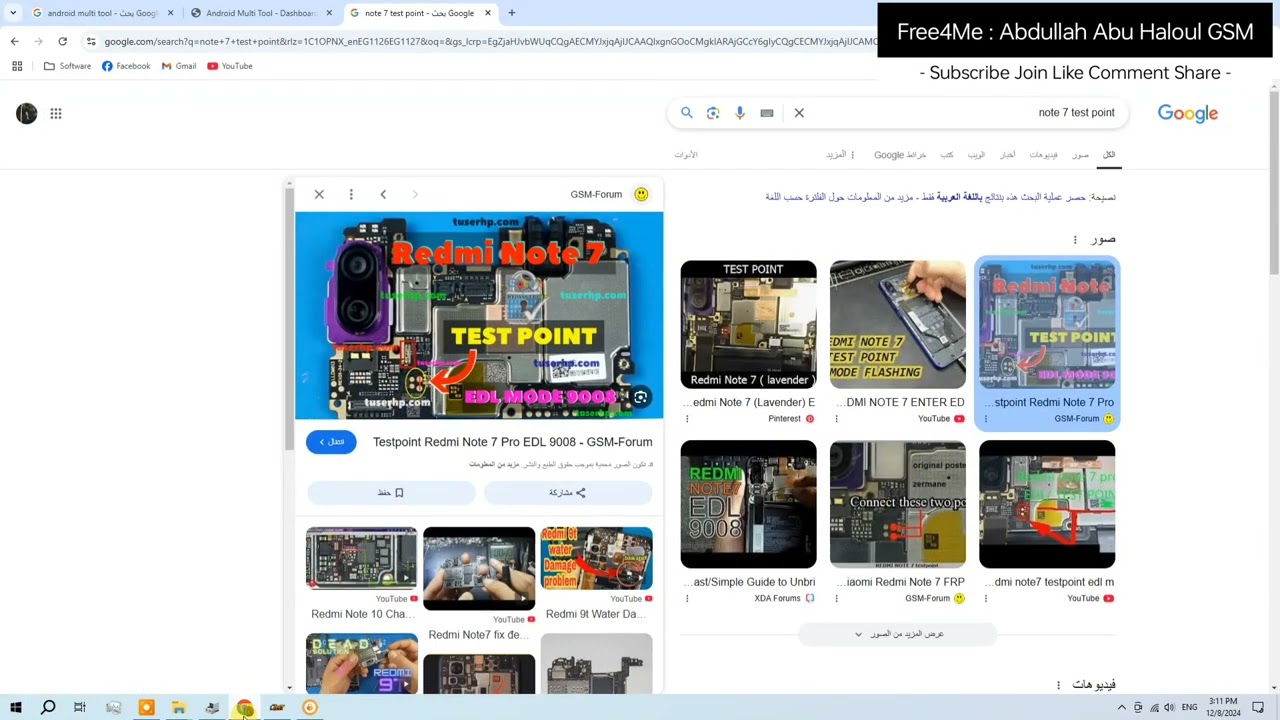Expand عرض المزيد من الصور button
1280x720 pixels.
[x=898, y=634]
